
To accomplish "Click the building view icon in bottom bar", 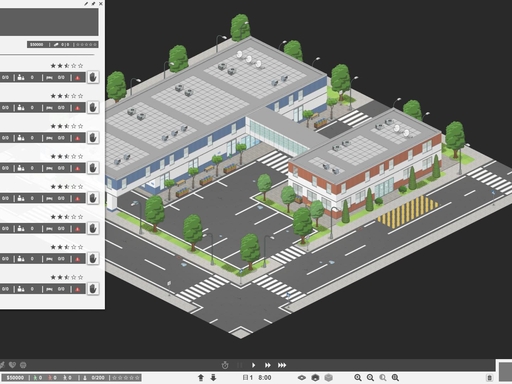I will (315, 378).
